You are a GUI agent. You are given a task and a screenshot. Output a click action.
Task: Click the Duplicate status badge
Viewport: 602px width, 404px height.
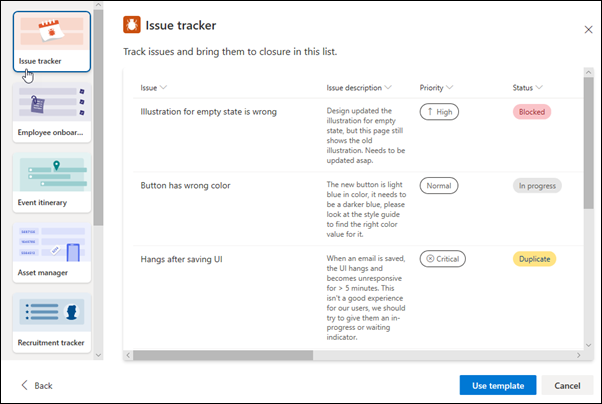[x=534, y=259]
